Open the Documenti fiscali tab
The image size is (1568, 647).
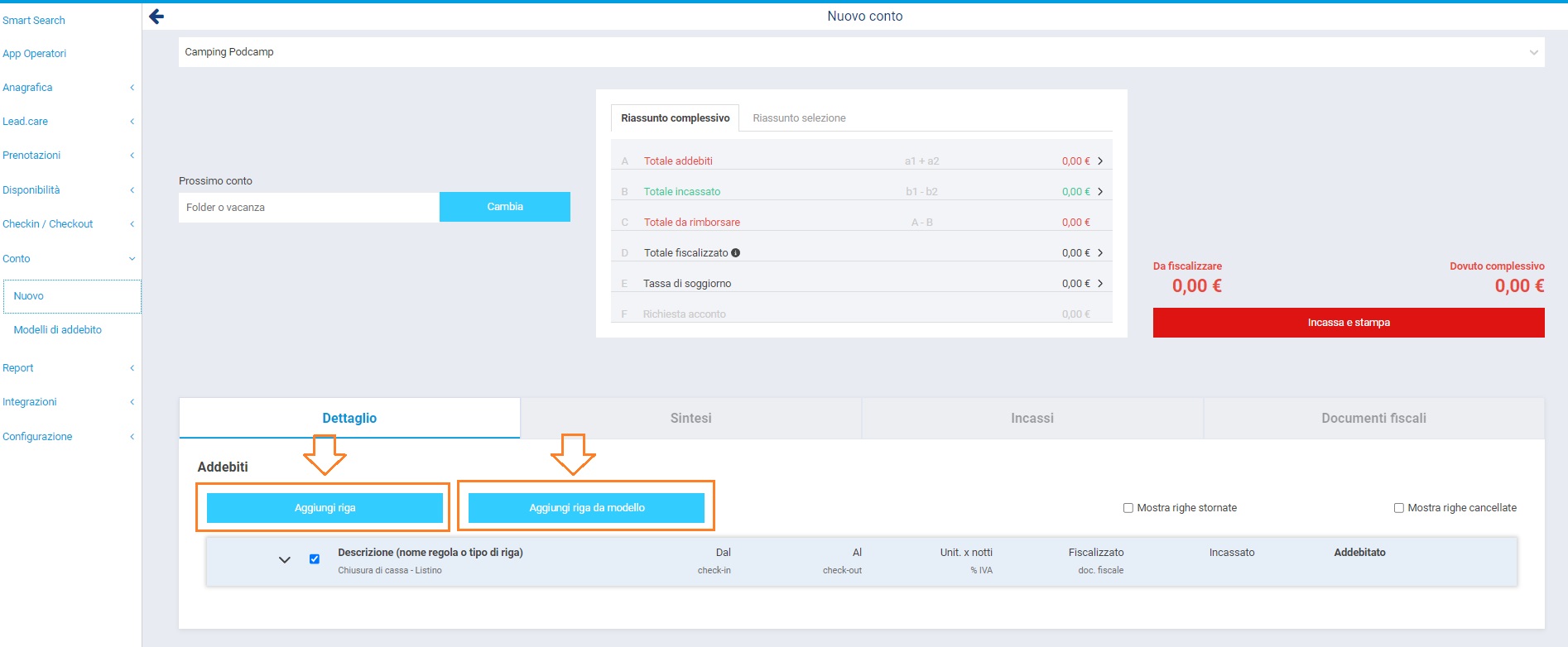point(1373,419)
